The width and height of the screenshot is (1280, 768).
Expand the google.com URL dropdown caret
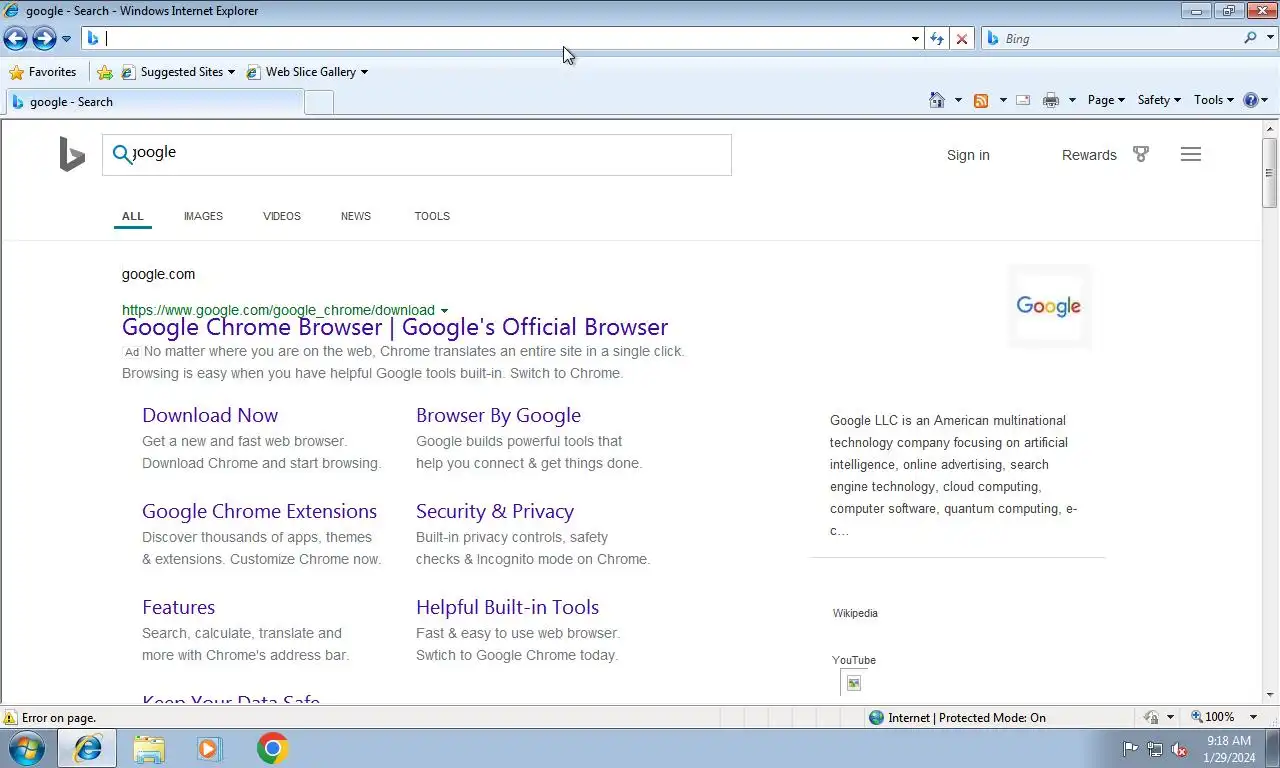444,311
